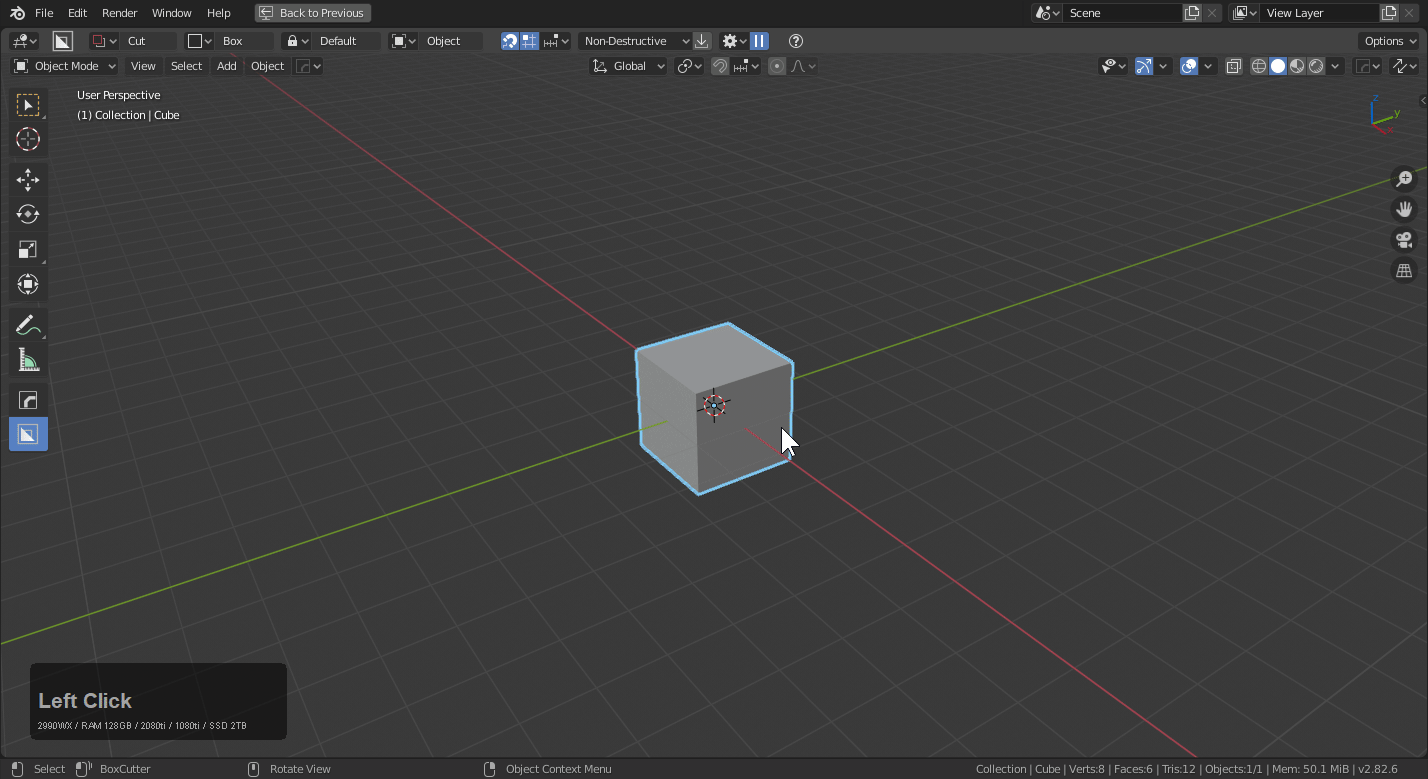Click the Back to Previous button

click(x=312, y=13)
